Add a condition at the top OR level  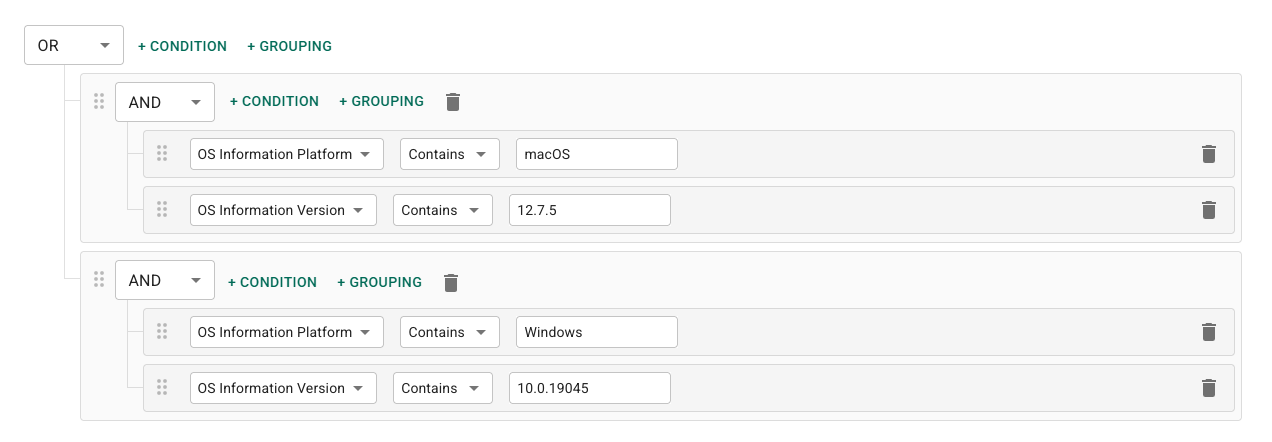182,46
